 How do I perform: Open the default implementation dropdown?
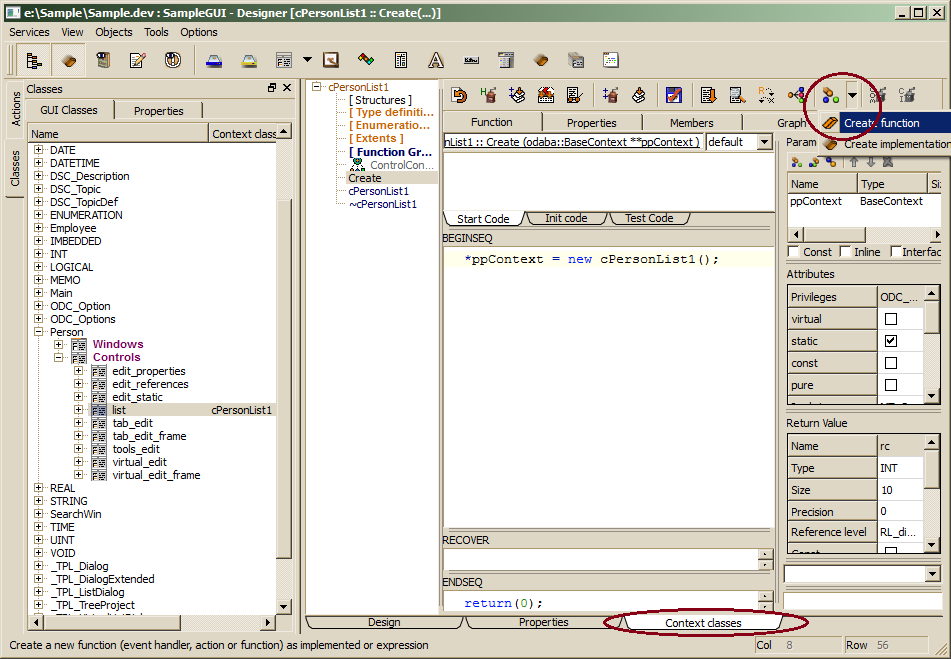pos(764,142)
